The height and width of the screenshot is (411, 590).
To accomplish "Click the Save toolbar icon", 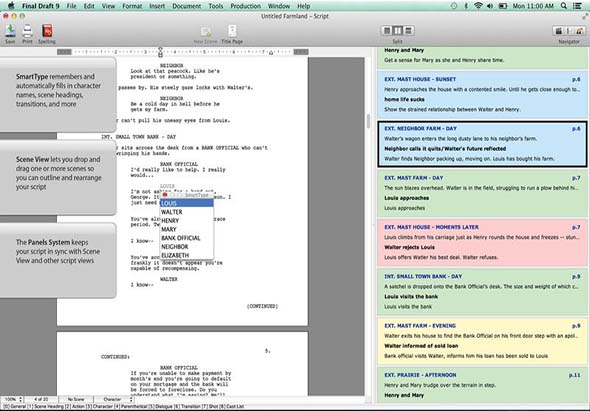I will 10,31.
